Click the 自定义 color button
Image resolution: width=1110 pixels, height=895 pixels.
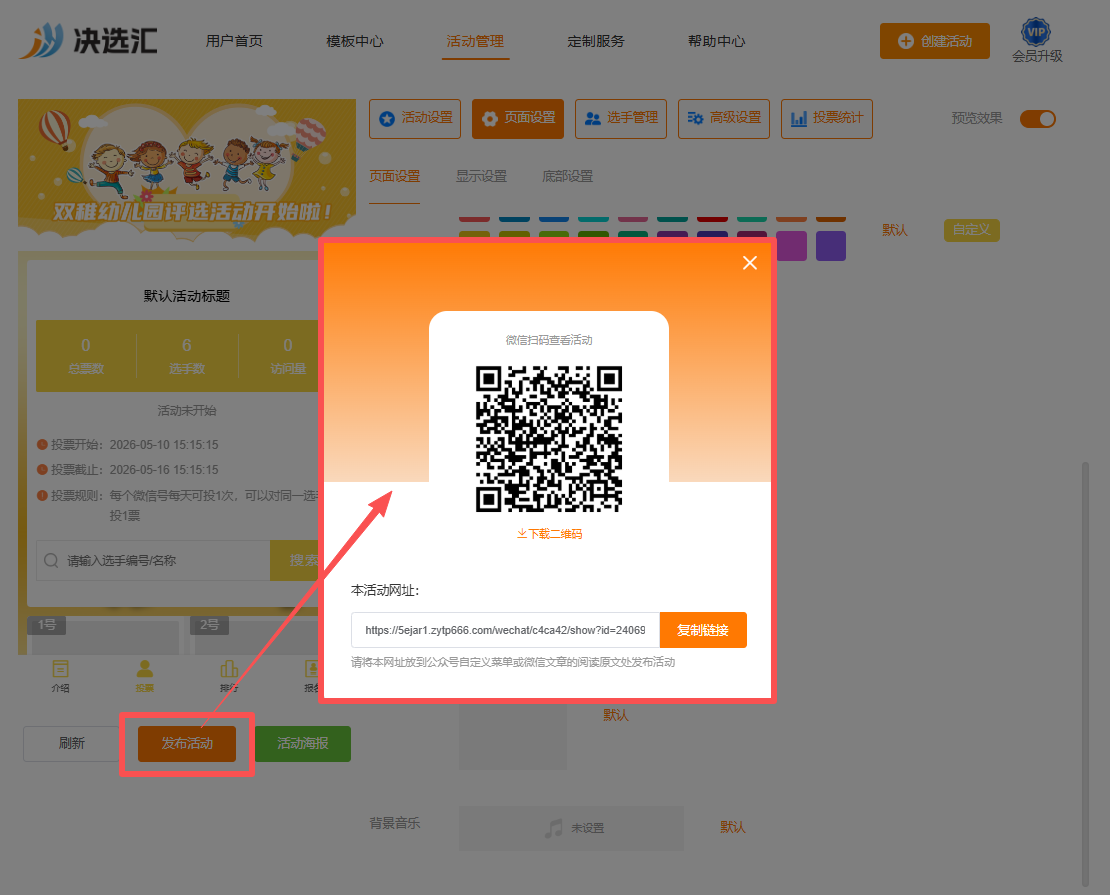pos(971,230)
